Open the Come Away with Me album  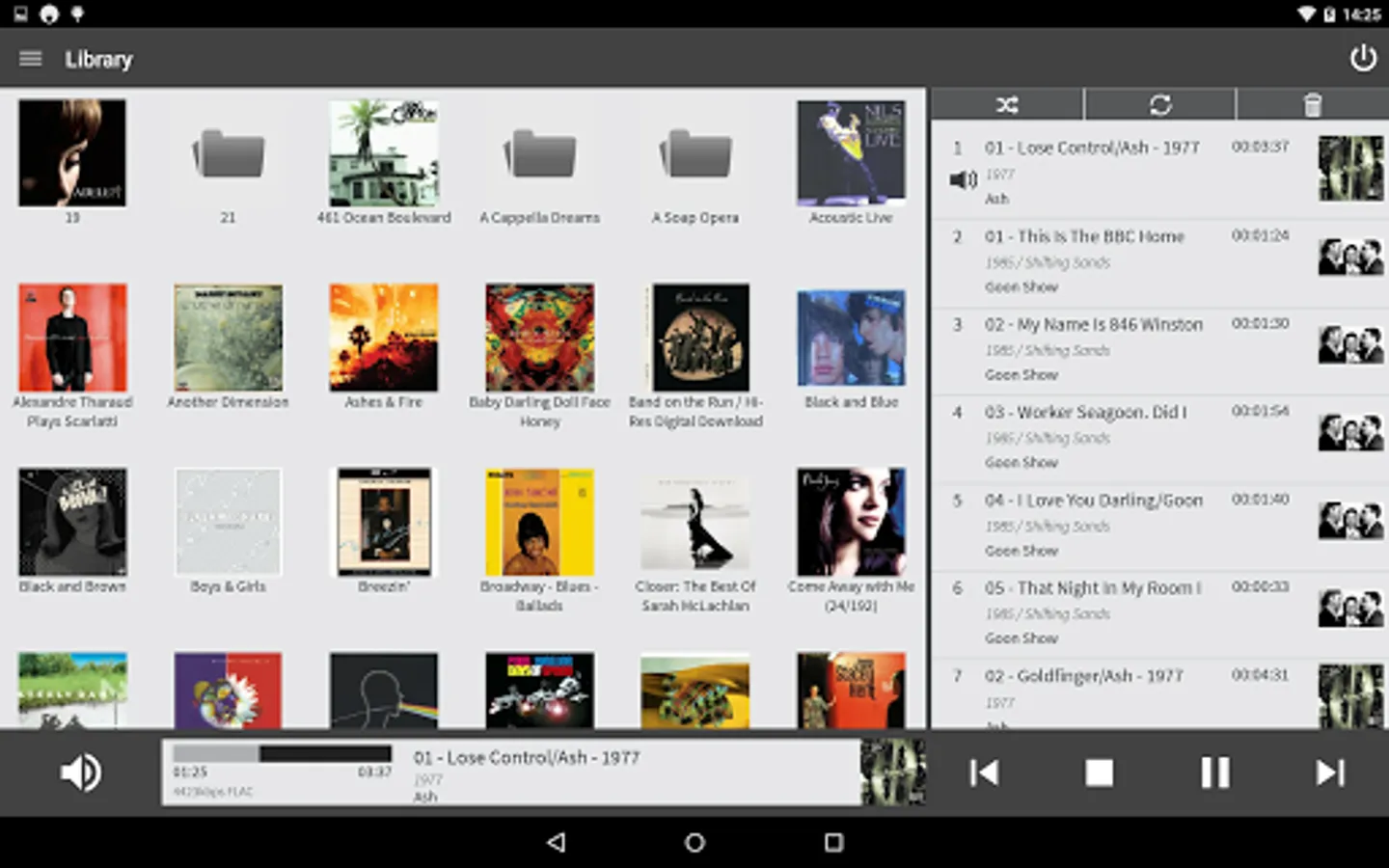pyautogui.click(x=851, y=522)
